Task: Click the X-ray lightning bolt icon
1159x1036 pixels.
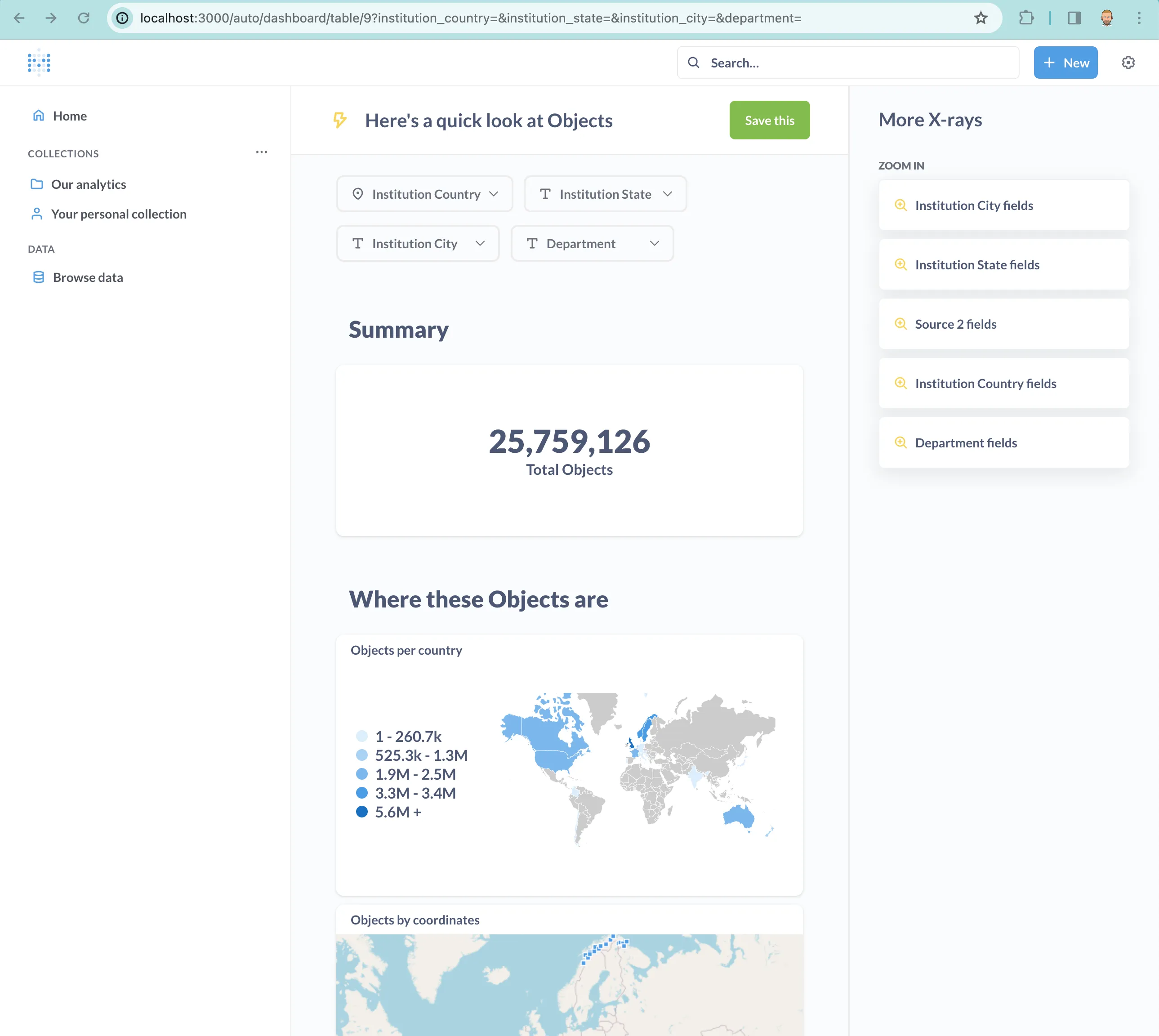Action: (x=340, y=120)
